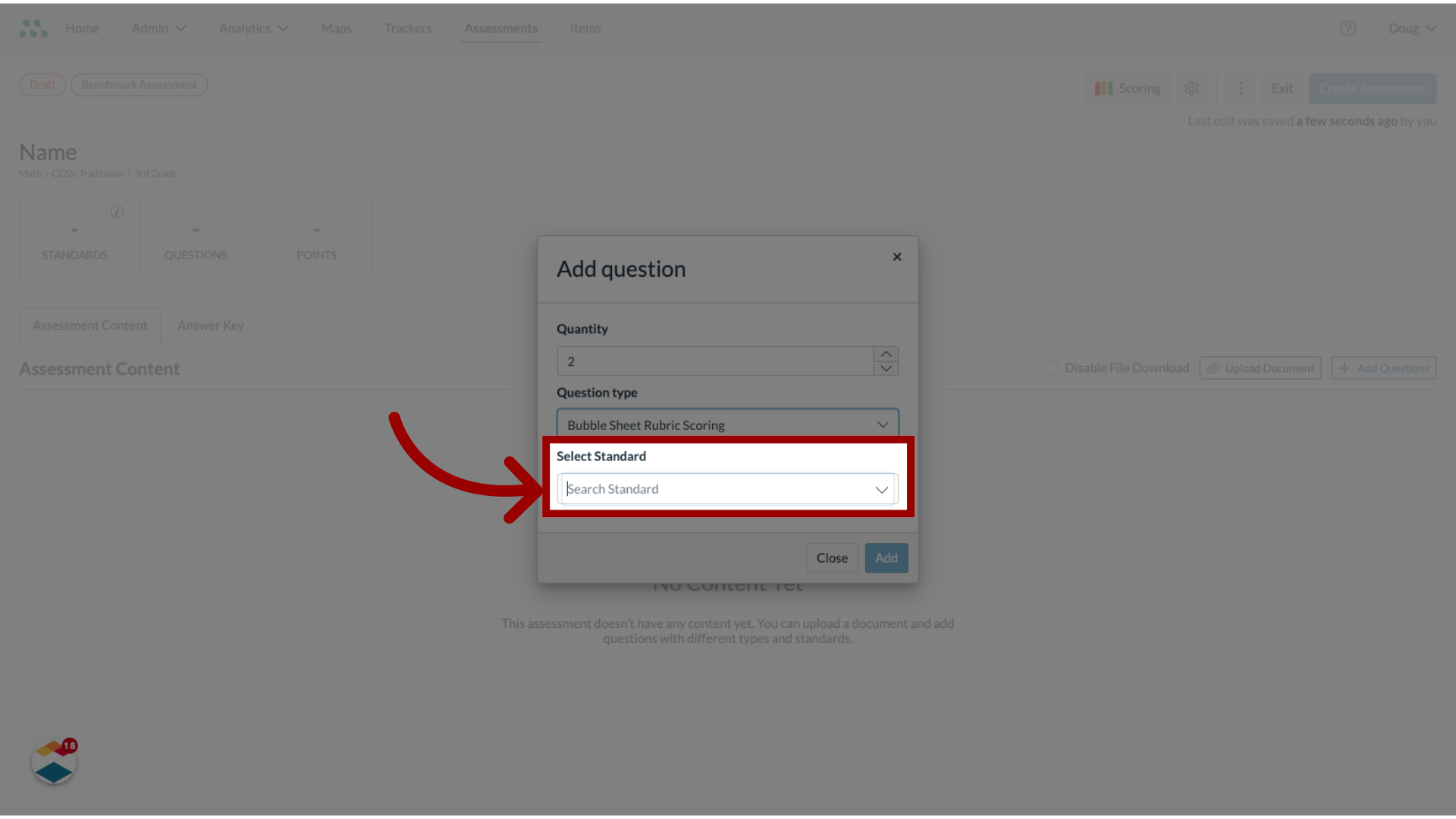Viewport: 1456px width, 819px height.
Task: Click the Add button to confirm
Action: [886, 557]
